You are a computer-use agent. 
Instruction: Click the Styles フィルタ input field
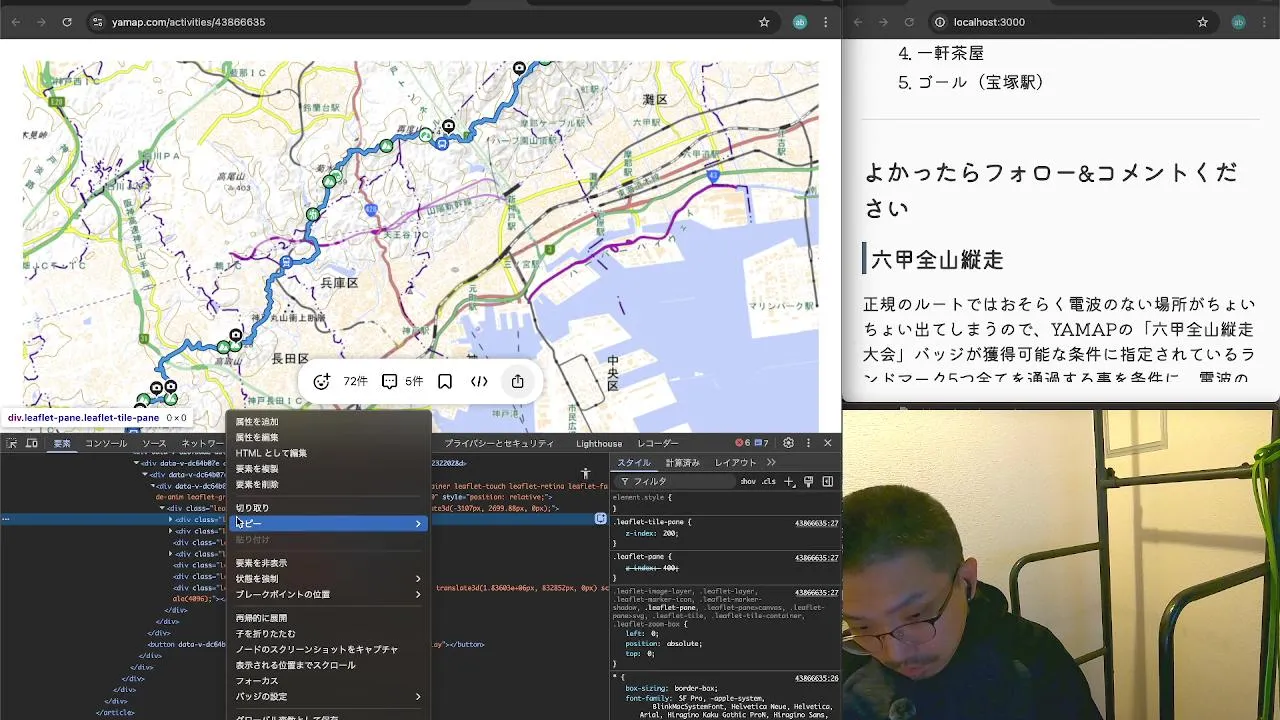675,481
